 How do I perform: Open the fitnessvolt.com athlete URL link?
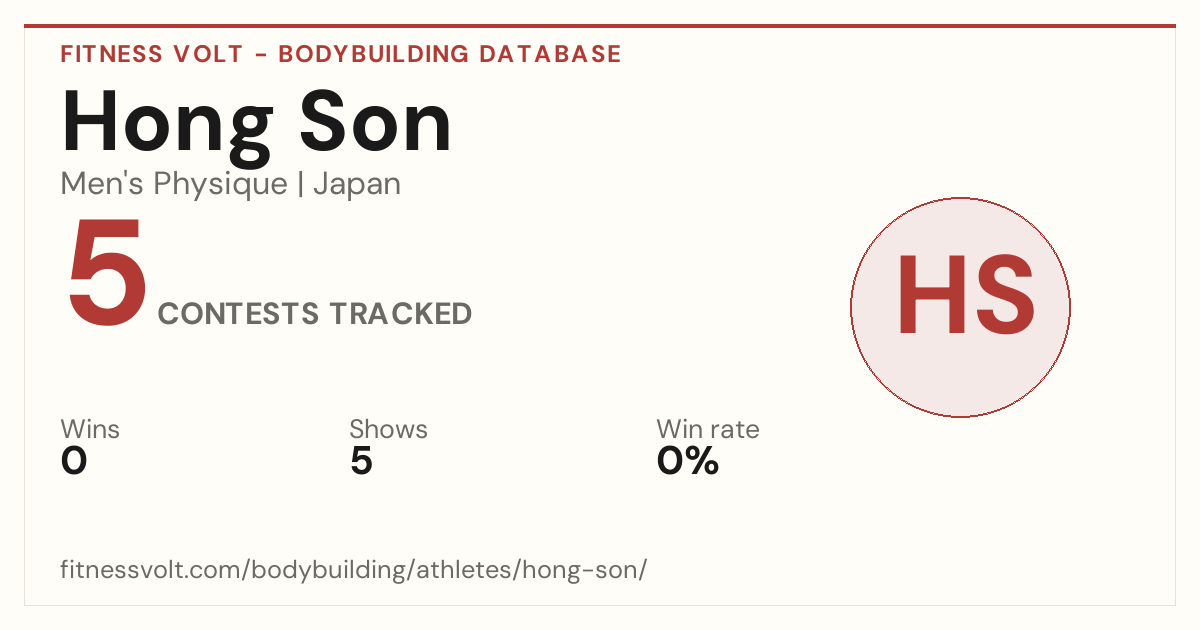354,571
